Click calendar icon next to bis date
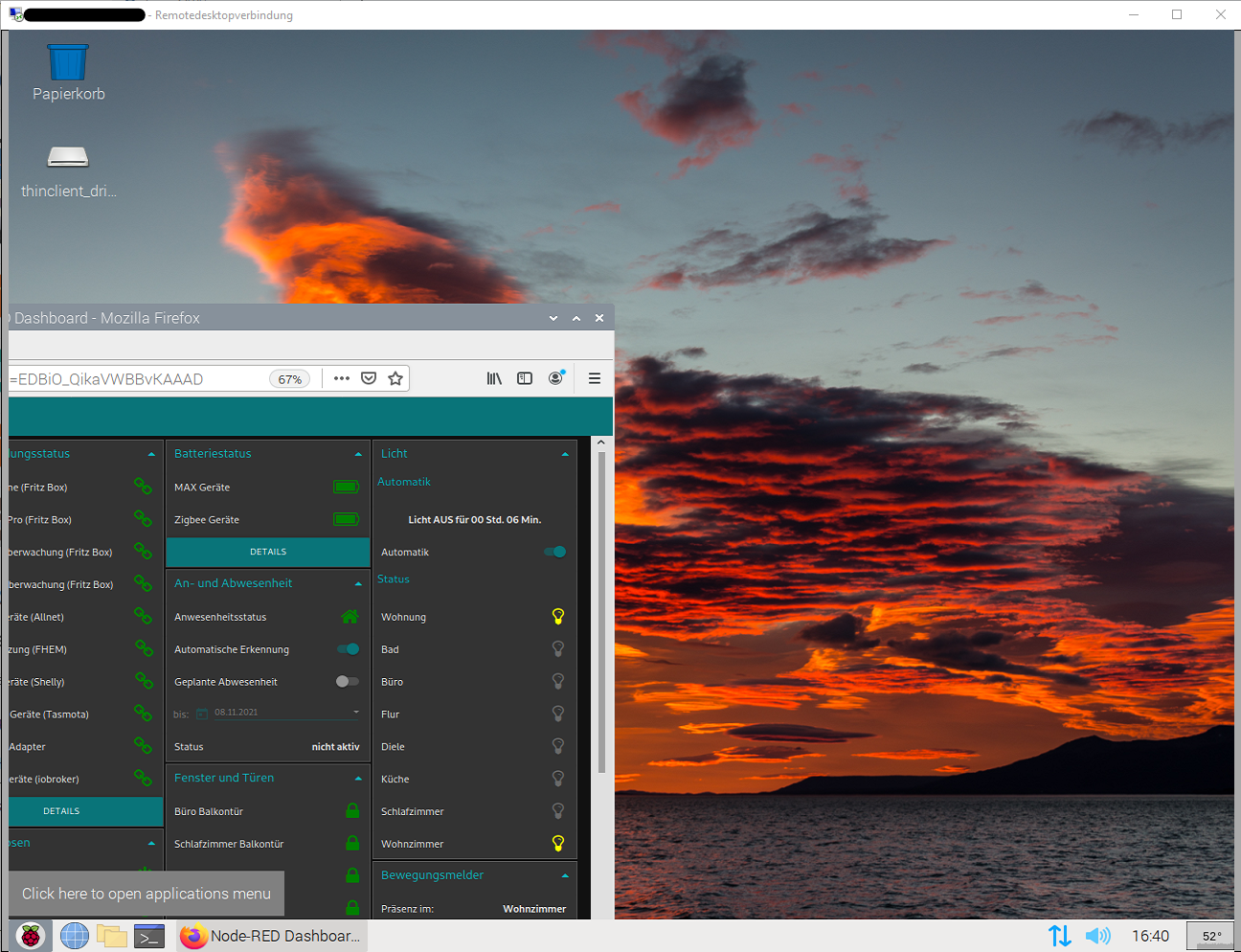Image resolution: width=1241 pixels, height=952 pixels. [202, 714]
